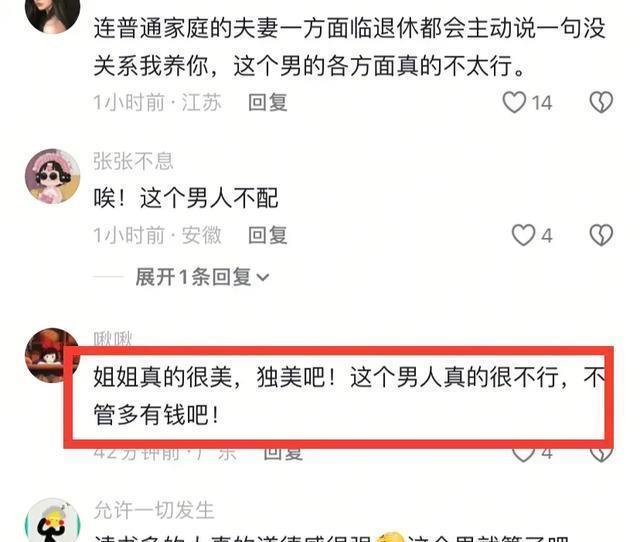640x542 pixels.
Task: Open 张张不息's avatar profile
Action: click(52, 176)
